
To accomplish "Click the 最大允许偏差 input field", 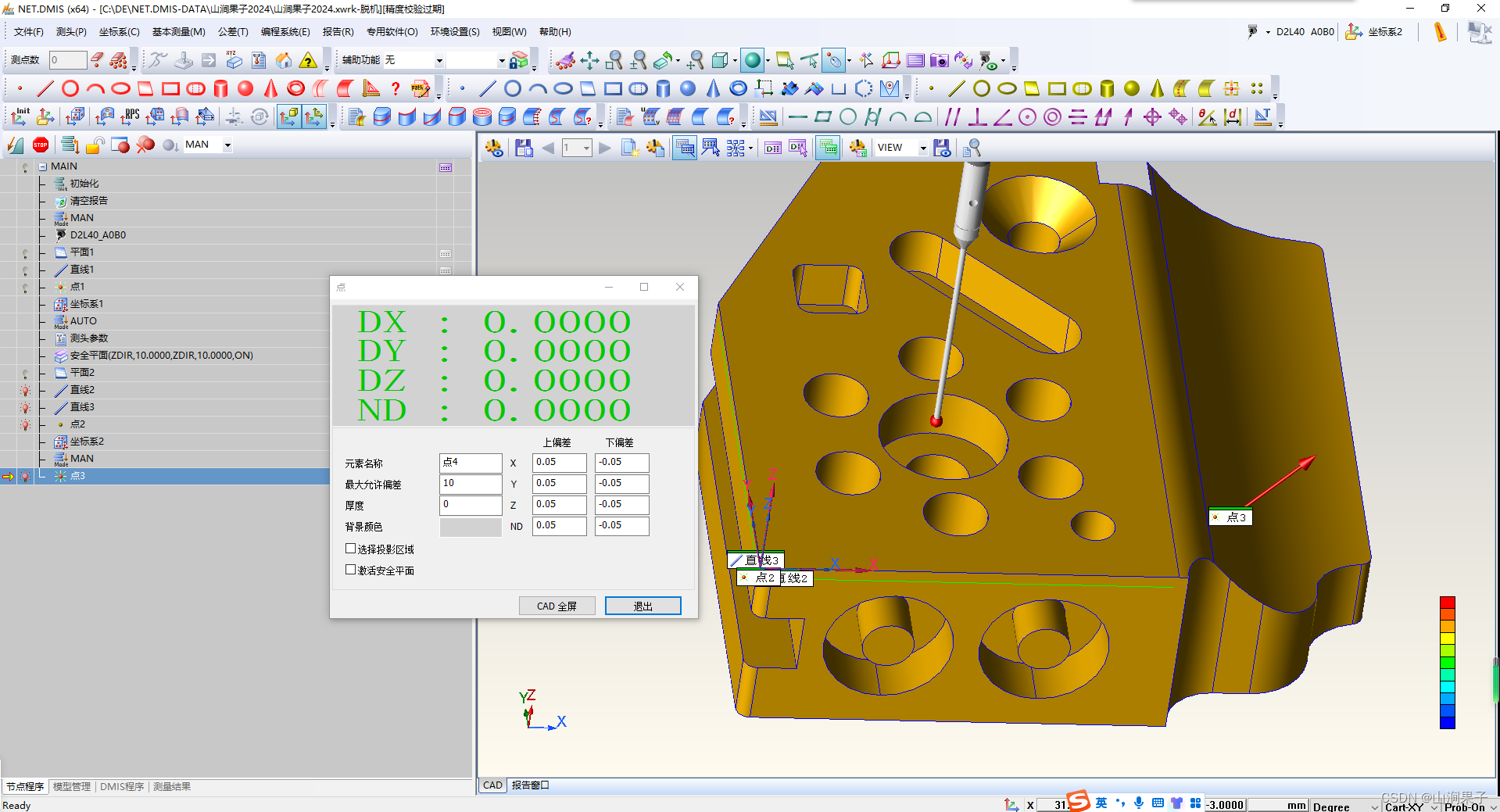I will pos(471,484).
